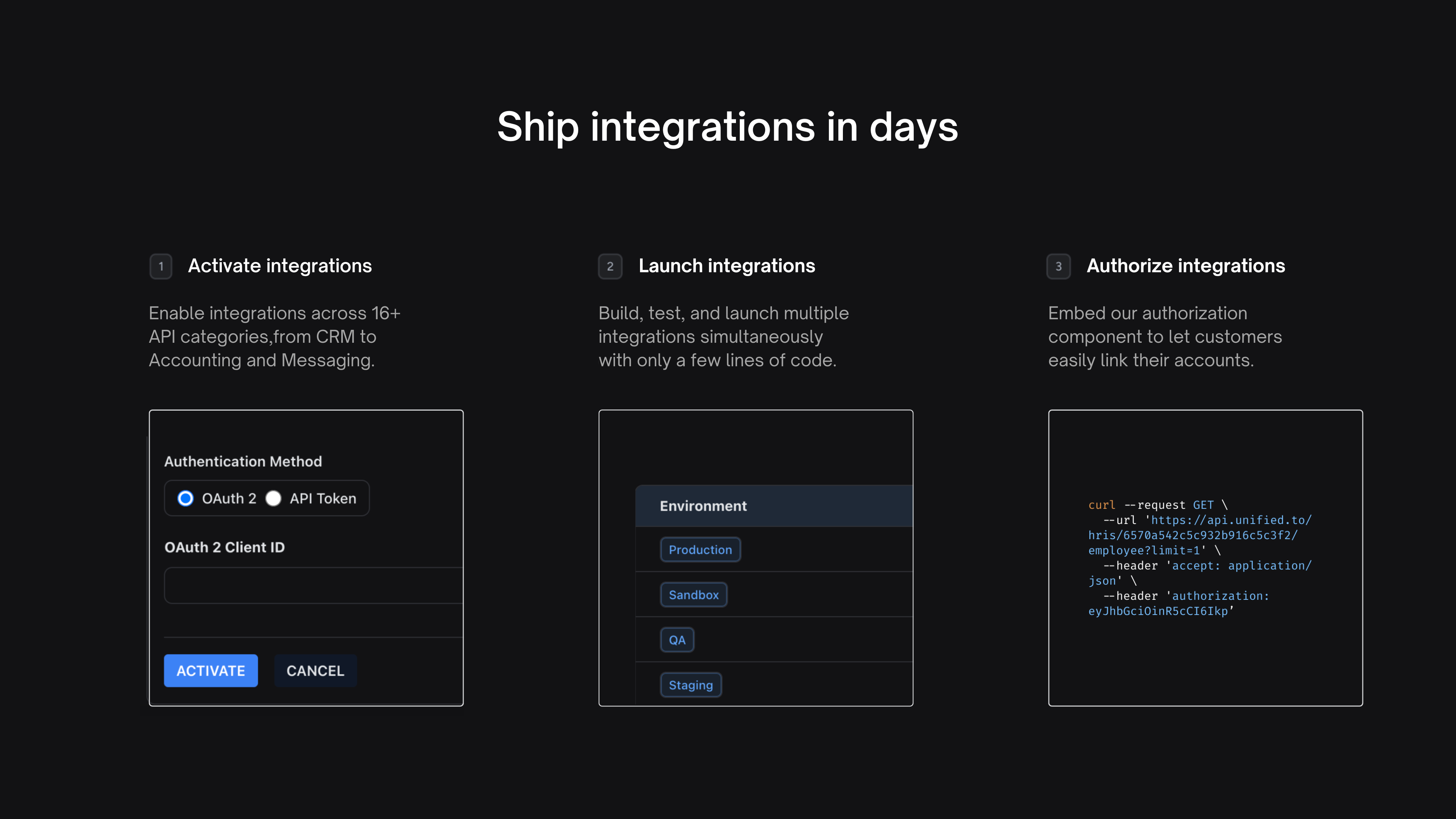Pick the QA environment tag
Viewport: 1456px width, 819px height.
[676, 640]
